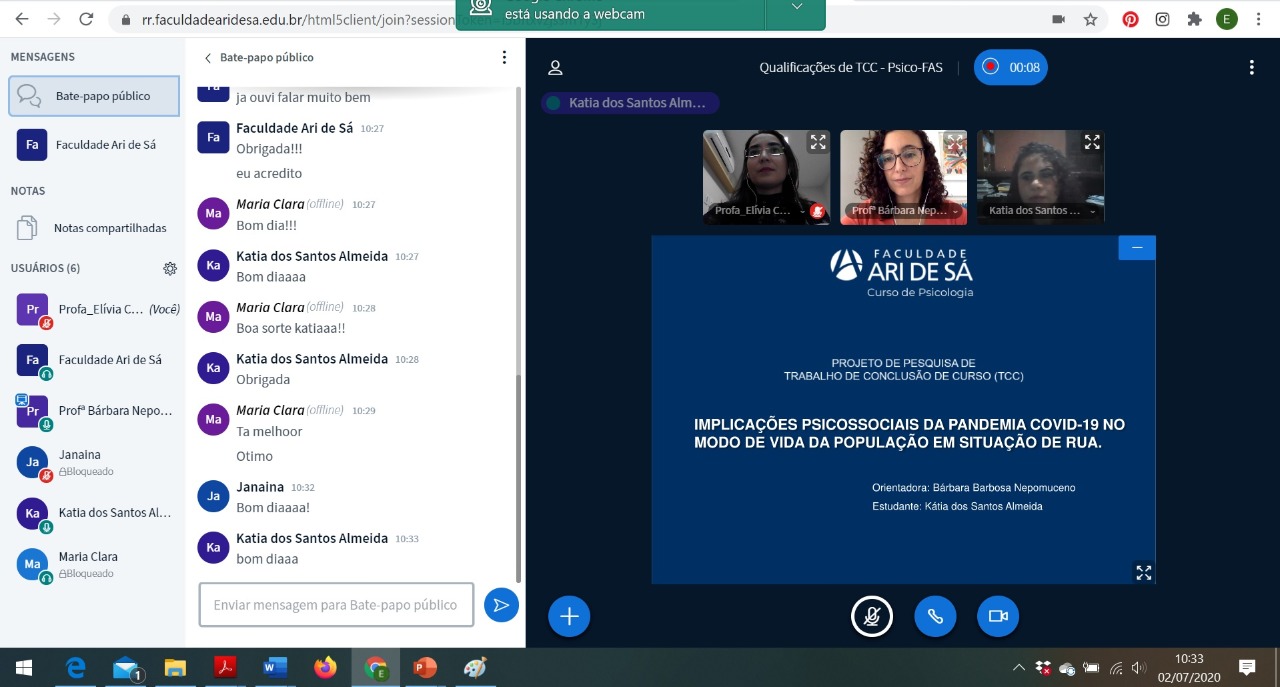Open the Pinterest browser extension
This screenshot has height=687, width=1280.
point(1130,19)
